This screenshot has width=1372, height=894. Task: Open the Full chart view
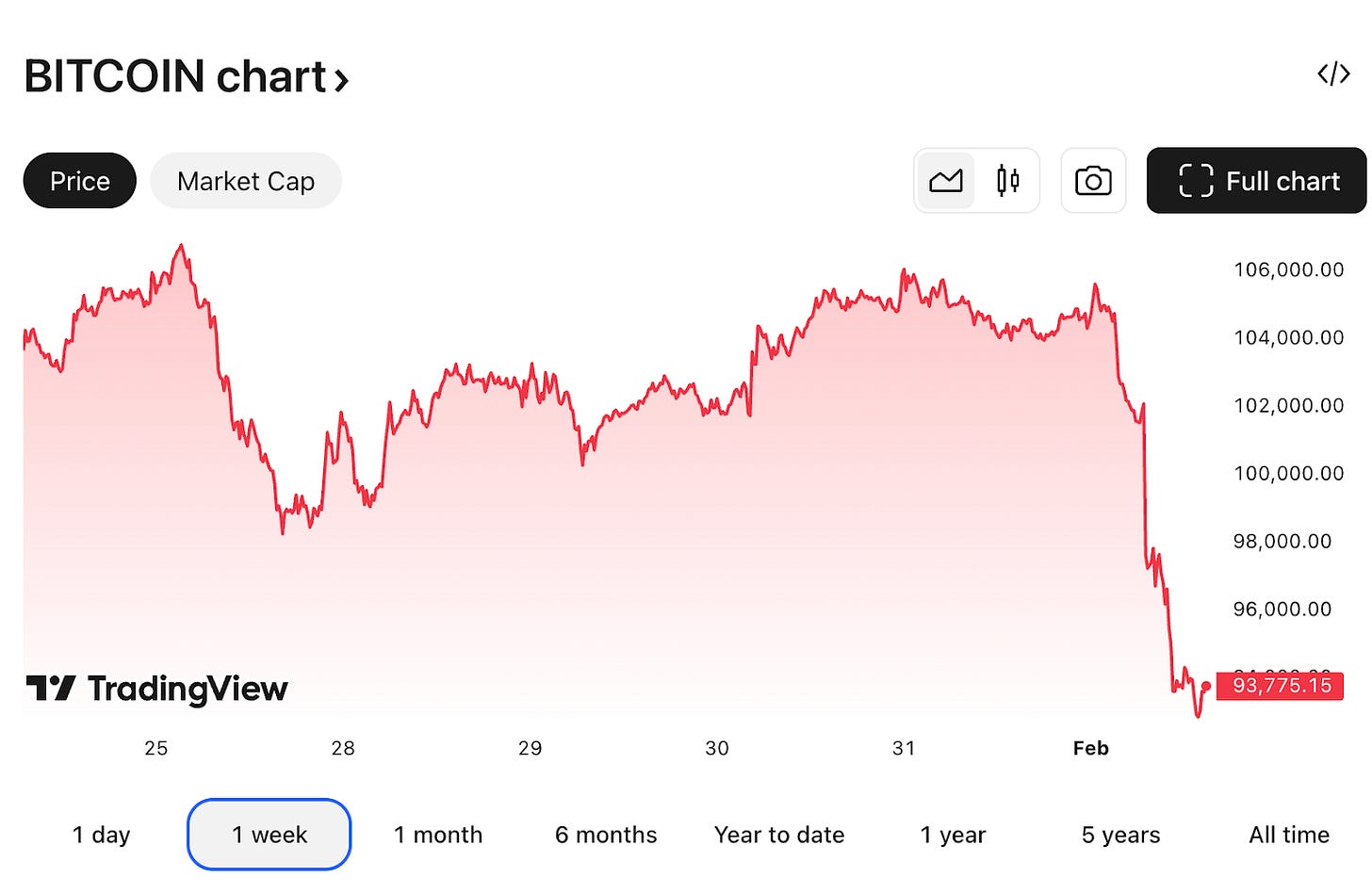coord(1256,180)
